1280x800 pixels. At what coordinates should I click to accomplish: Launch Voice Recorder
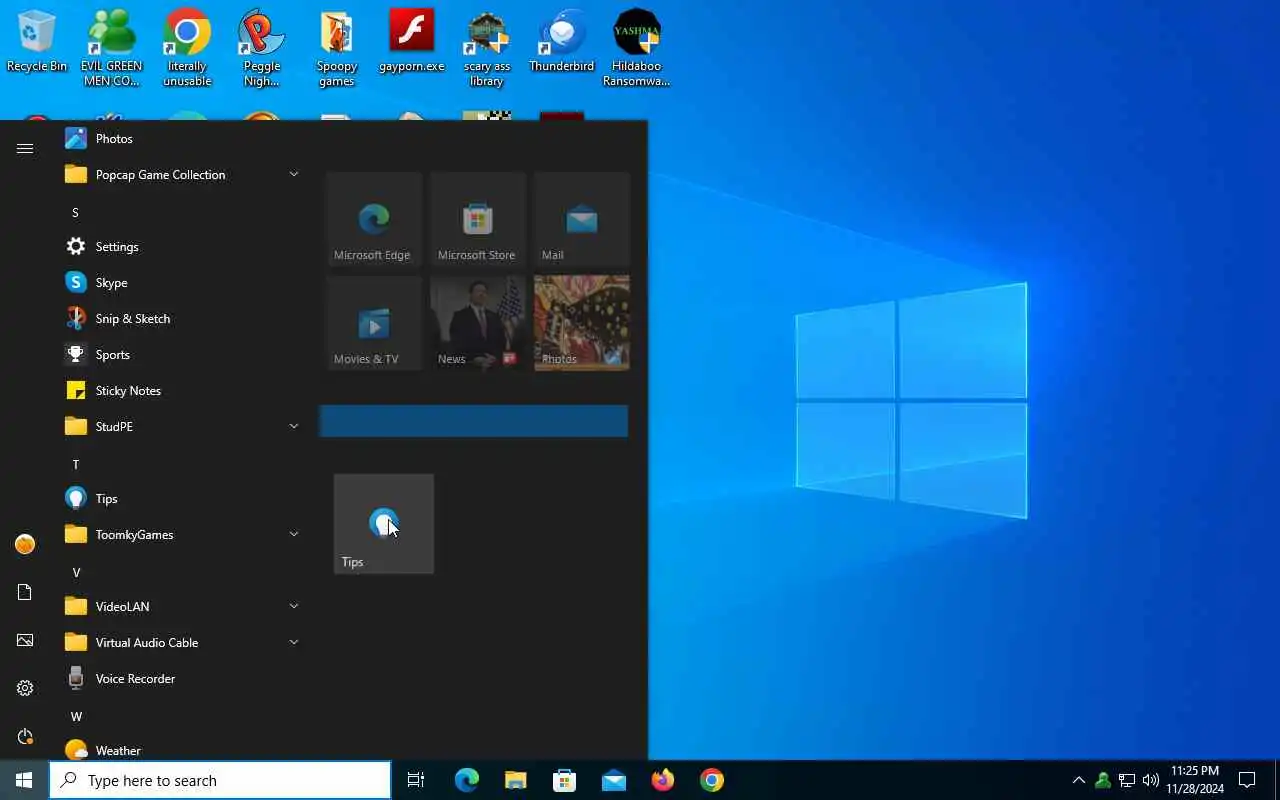click(x=182, y=678)
